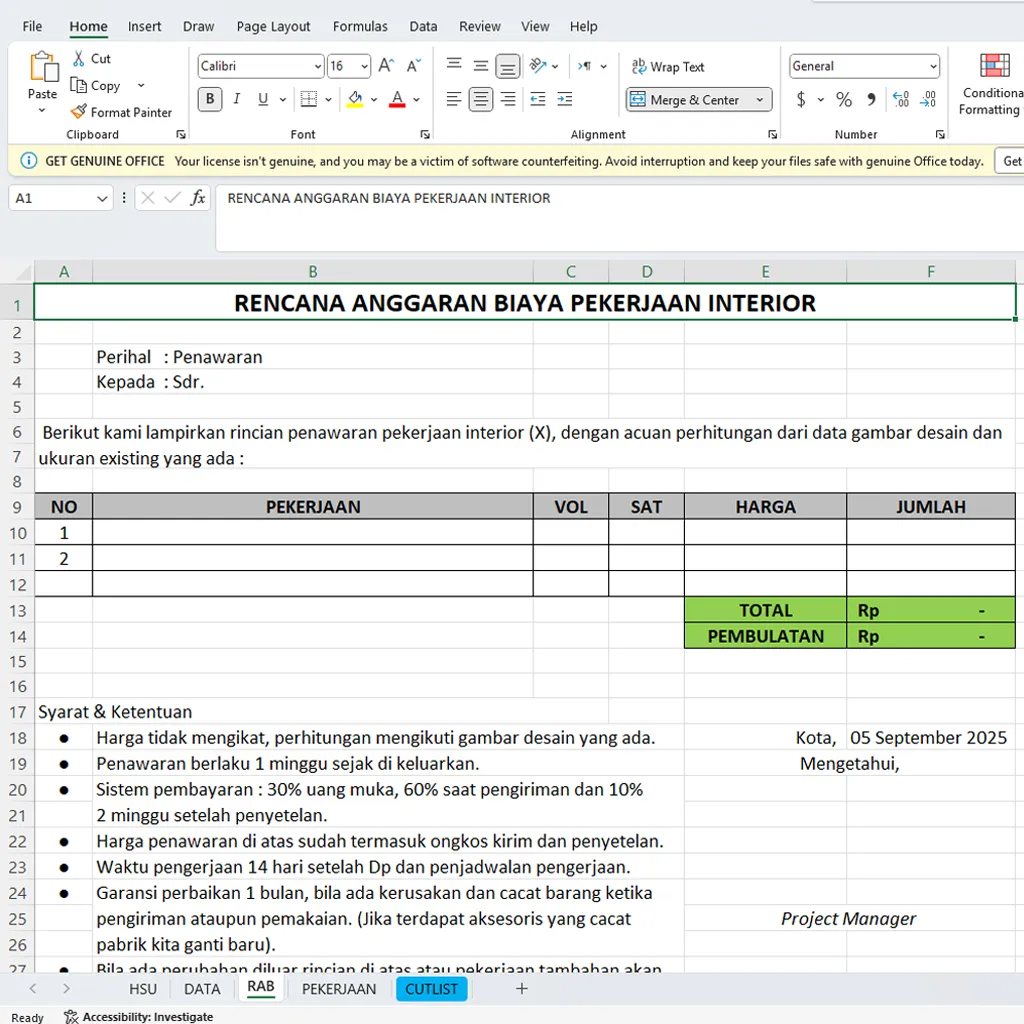1024x1024 pixels.
Task: Open the File menu
Action: [x=32, y=27]
